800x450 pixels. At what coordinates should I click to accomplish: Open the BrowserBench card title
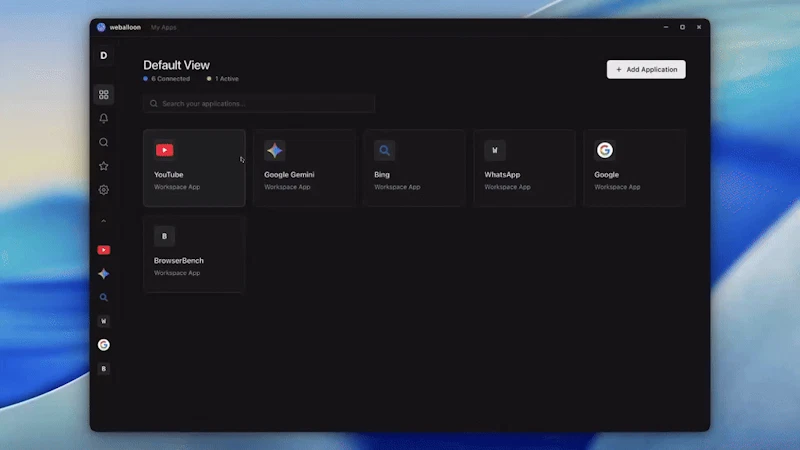(179, 260)
